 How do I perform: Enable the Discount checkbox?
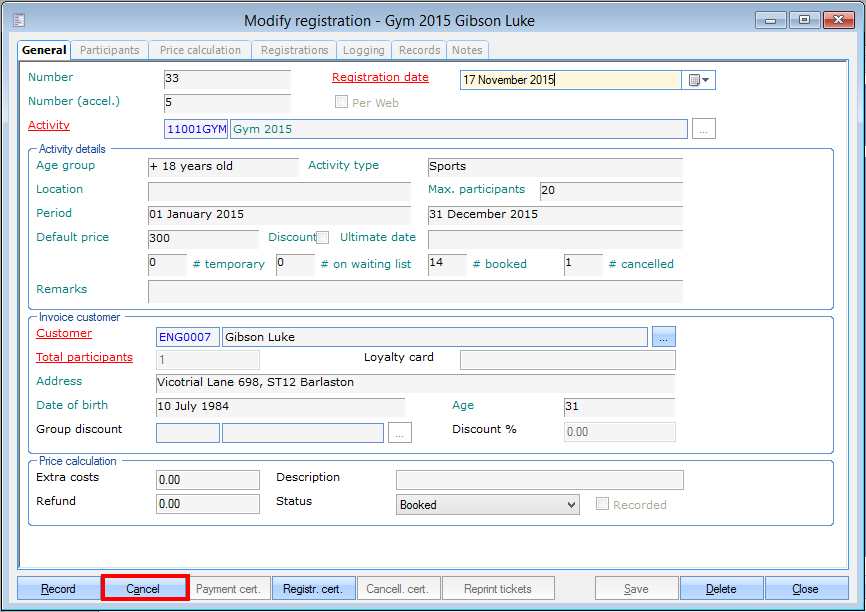tap(323, 238)
